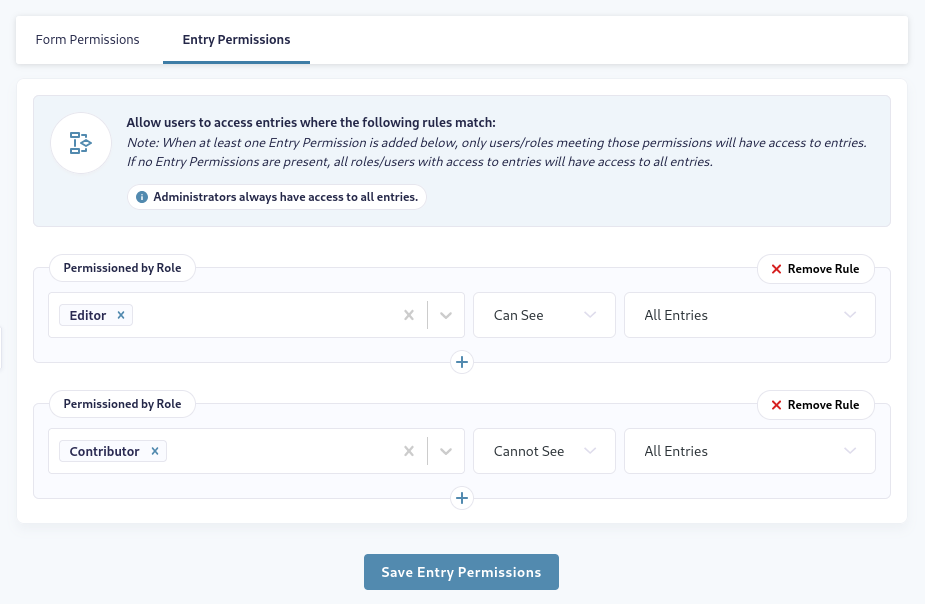The width and height of the screenshot is (925, 604).
Task: Clear all roles in Contributor rule selector
Action: pos(409,451)
